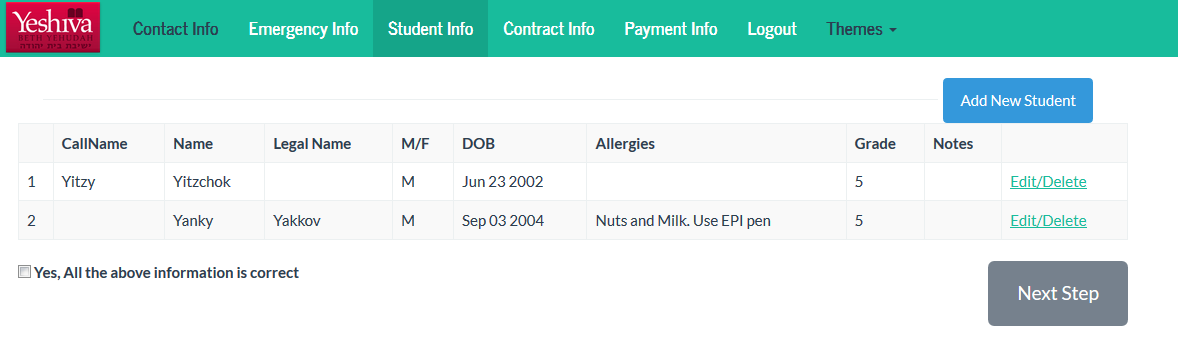Click the Next Step button
1178x360 pixels.
tap(1058, 293)
